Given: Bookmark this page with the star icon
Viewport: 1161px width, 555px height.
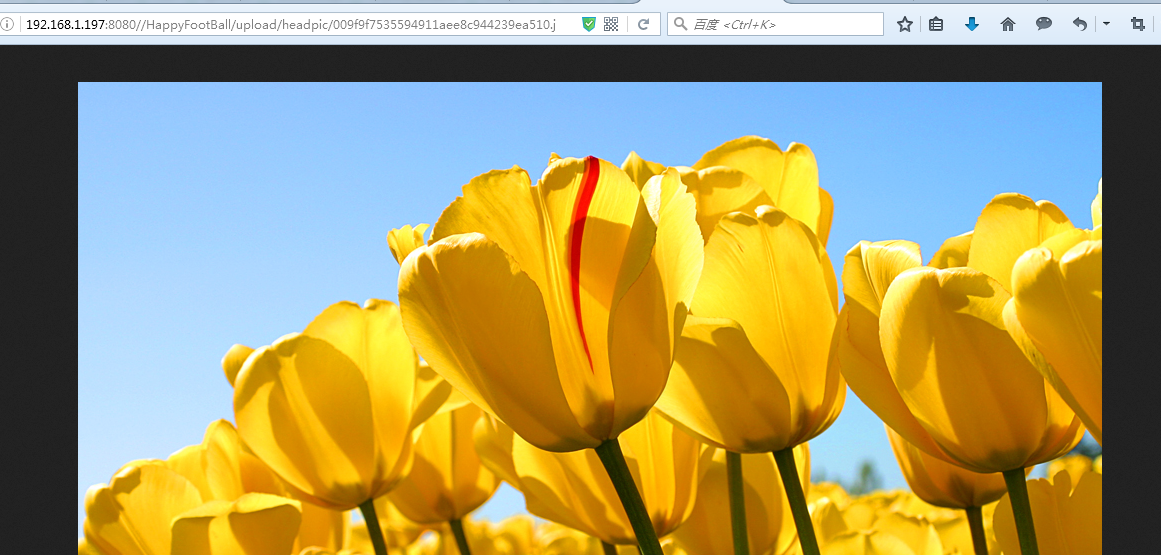Looking at the screenshot, I should (x=904, y=24).
